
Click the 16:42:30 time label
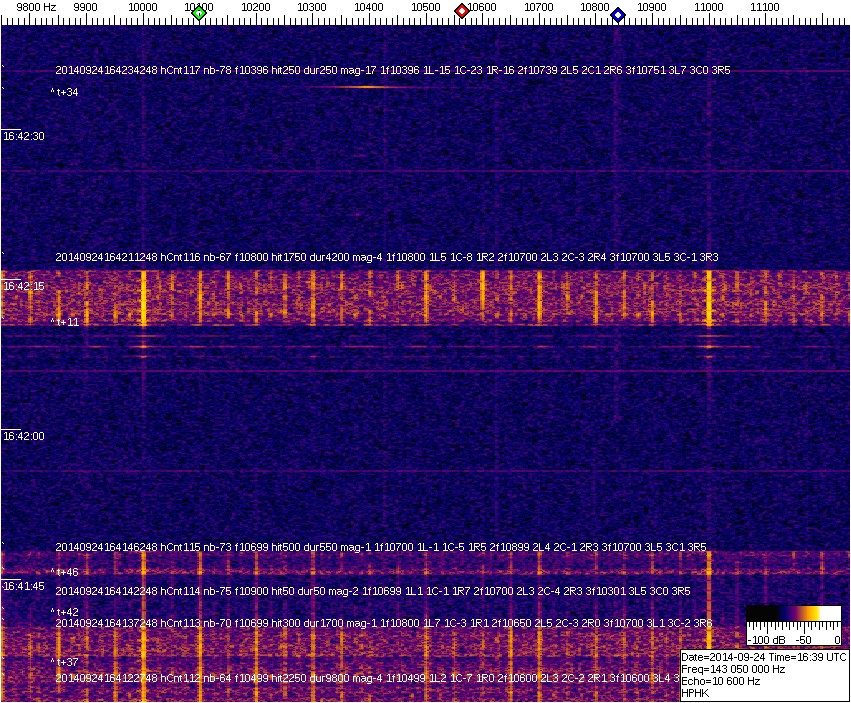pyautogui.click(x=23, y=136)
